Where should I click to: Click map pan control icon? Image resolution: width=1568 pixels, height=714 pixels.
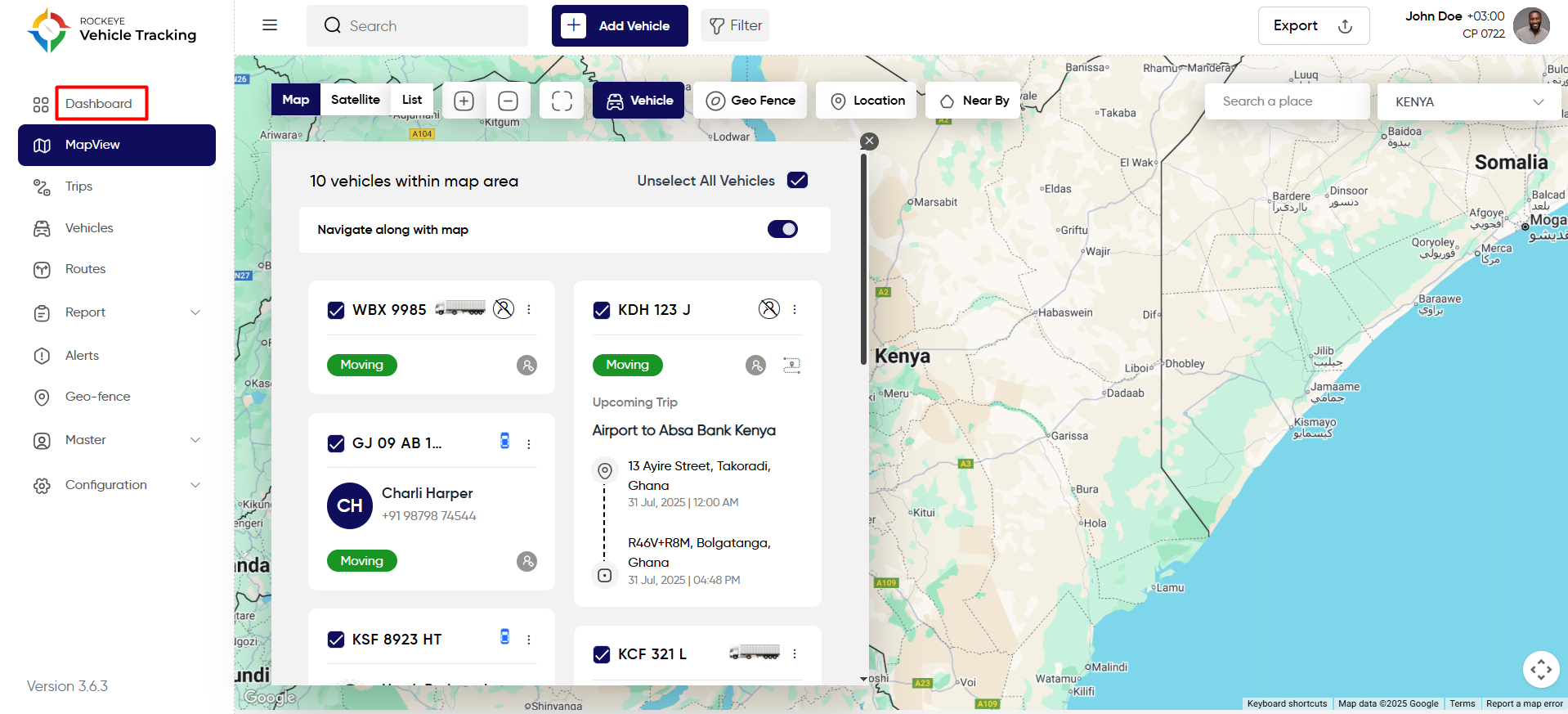click(1541, 670)
